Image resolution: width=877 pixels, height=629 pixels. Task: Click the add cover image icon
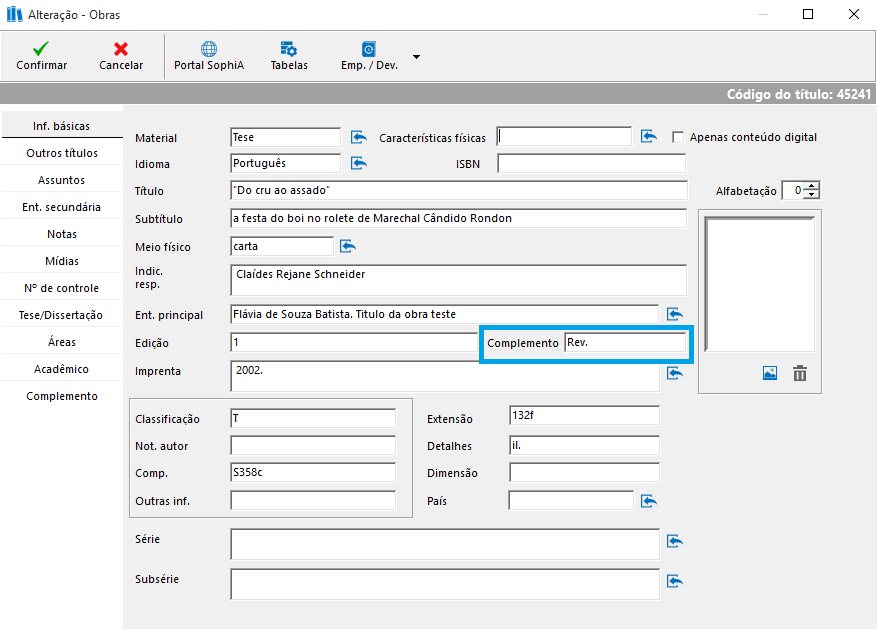coord(770,373)
